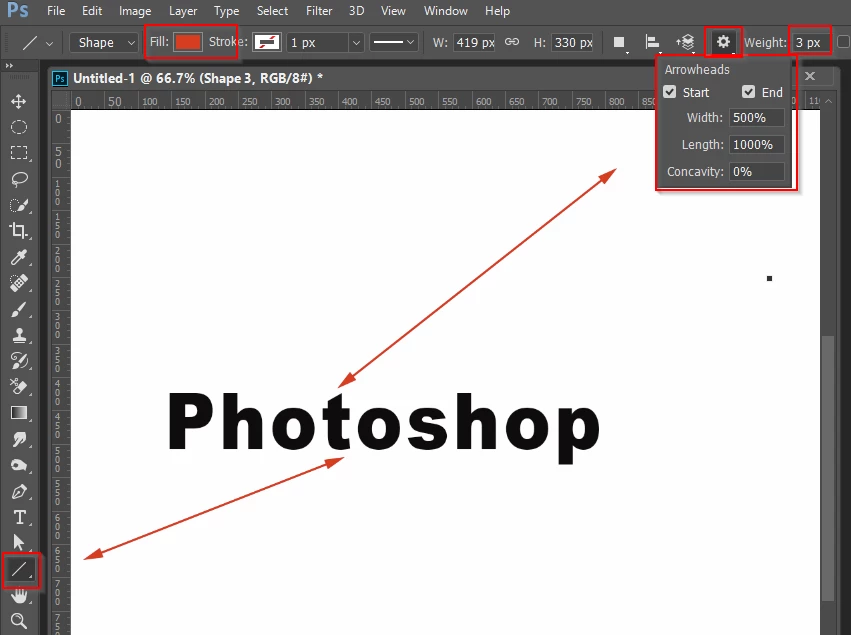Click the link width and height icon
Viewport: 851px width, 635px height.
coord(512,42)
